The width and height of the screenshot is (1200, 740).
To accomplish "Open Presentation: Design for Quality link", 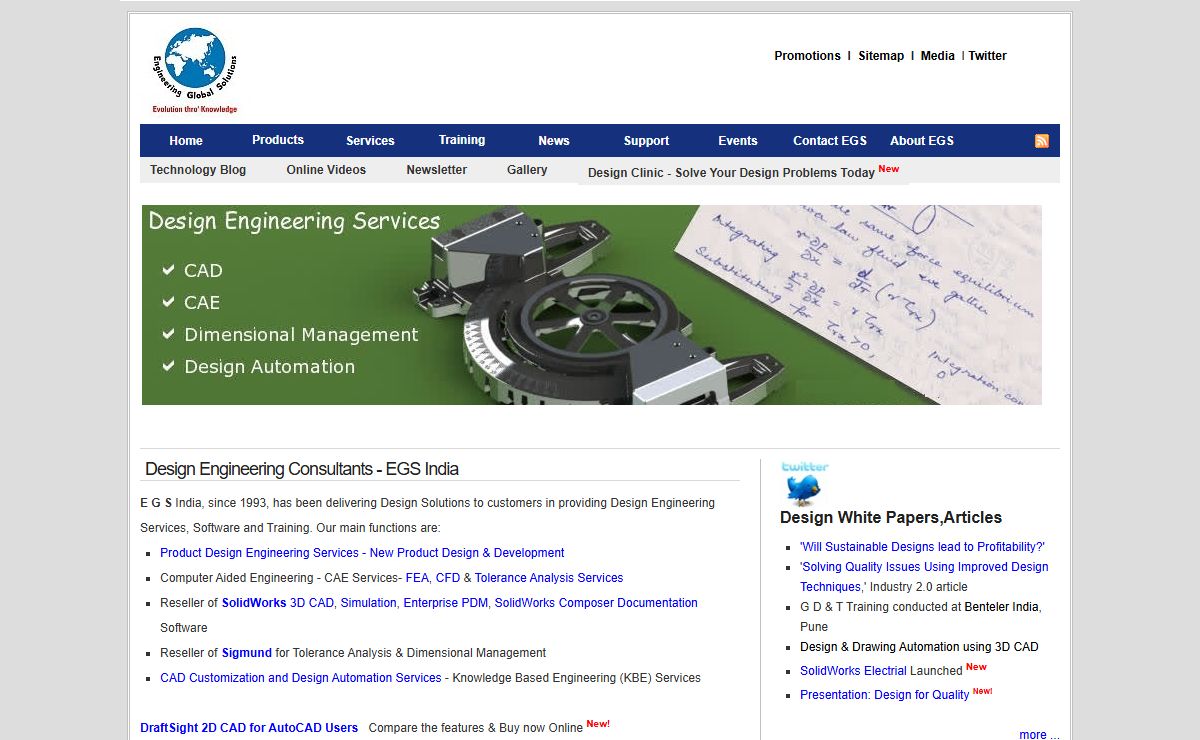I will click(884, 695).
